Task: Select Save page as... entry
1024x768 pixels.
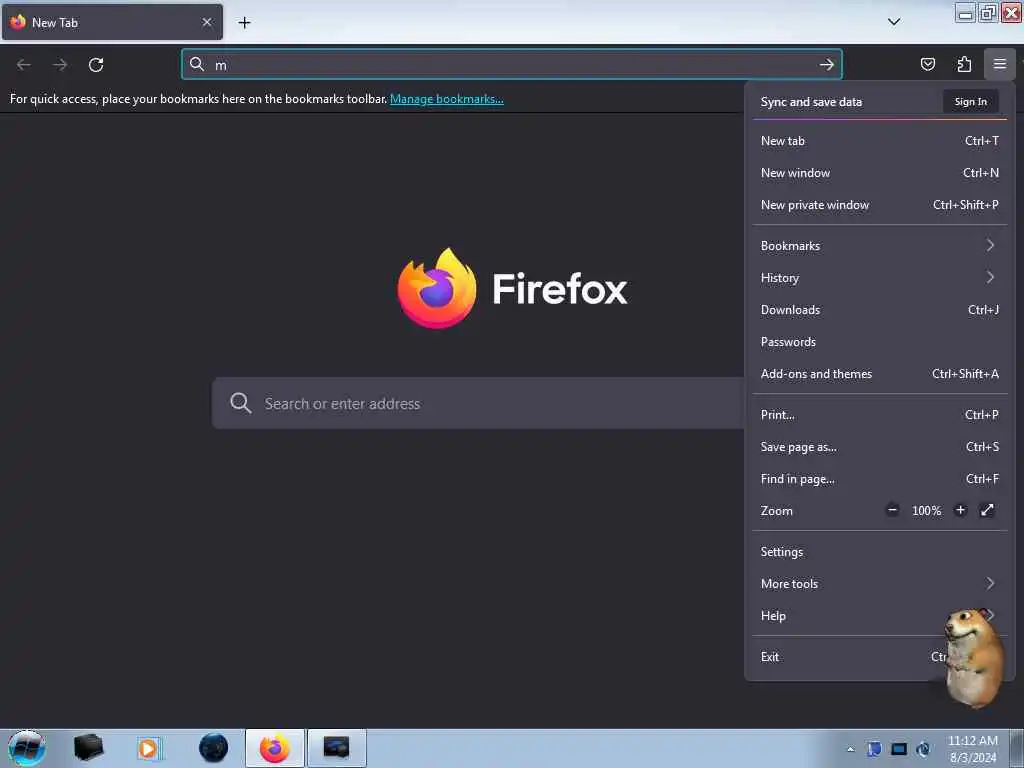Action: (880, 447)
